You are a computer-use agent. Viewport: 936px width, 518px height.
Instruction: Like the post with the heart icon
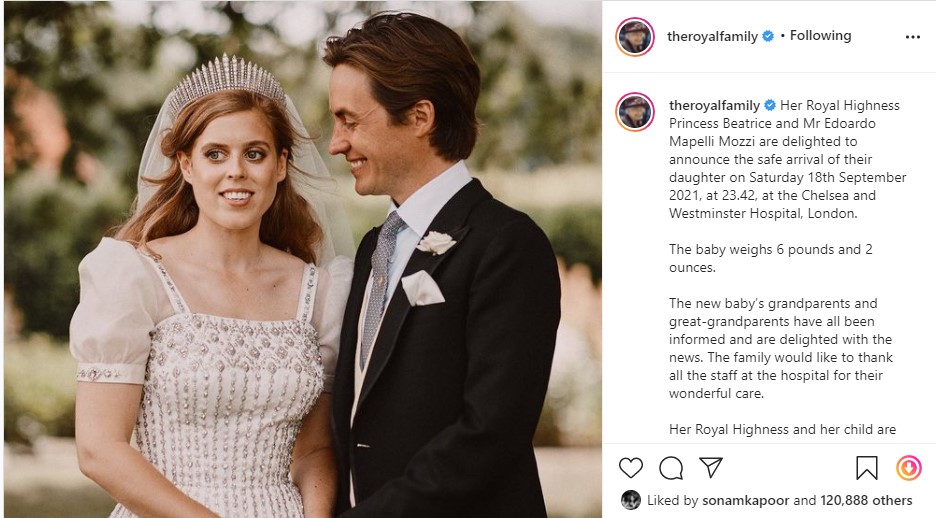tap(630, 468)
